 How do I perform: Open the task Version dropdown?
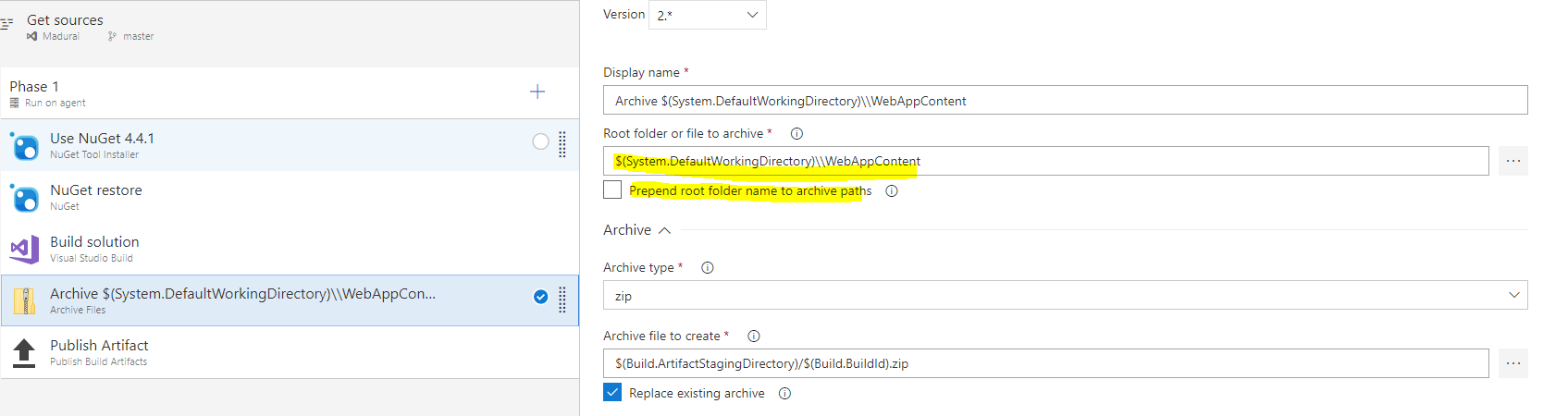pyautogui.click(x=708, y=15)
